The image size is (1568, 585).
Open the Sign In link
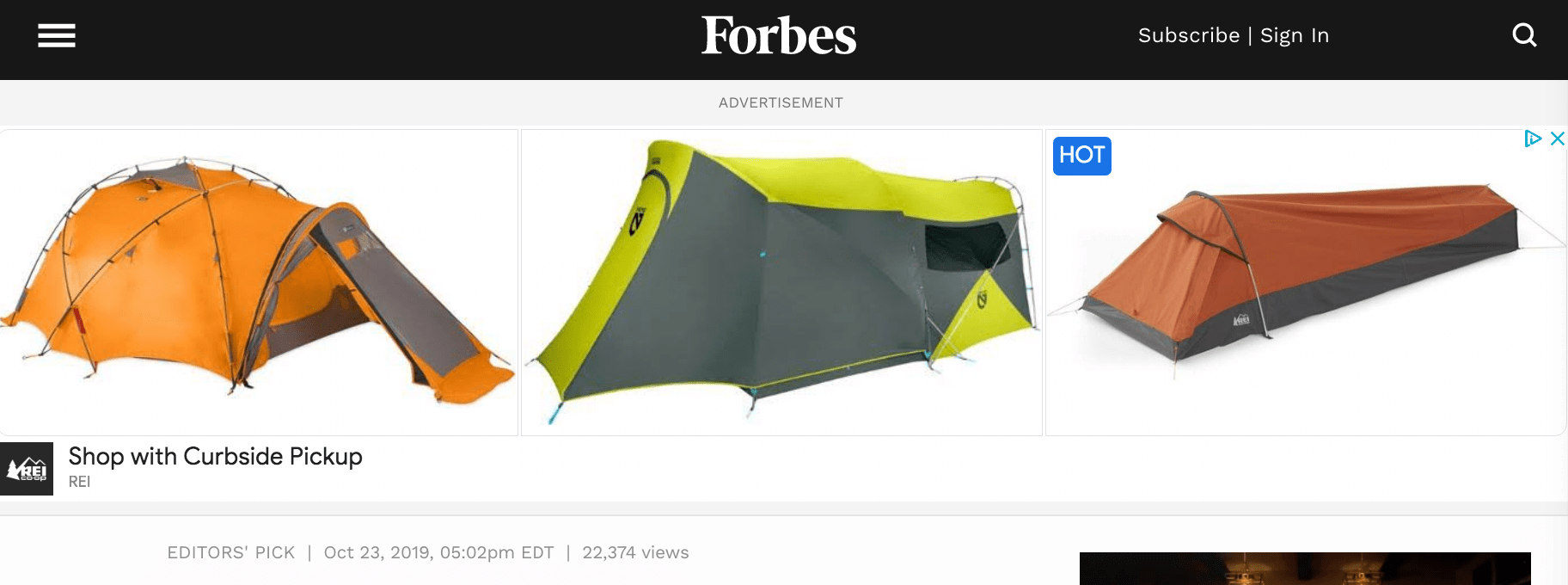(1295, 35)
